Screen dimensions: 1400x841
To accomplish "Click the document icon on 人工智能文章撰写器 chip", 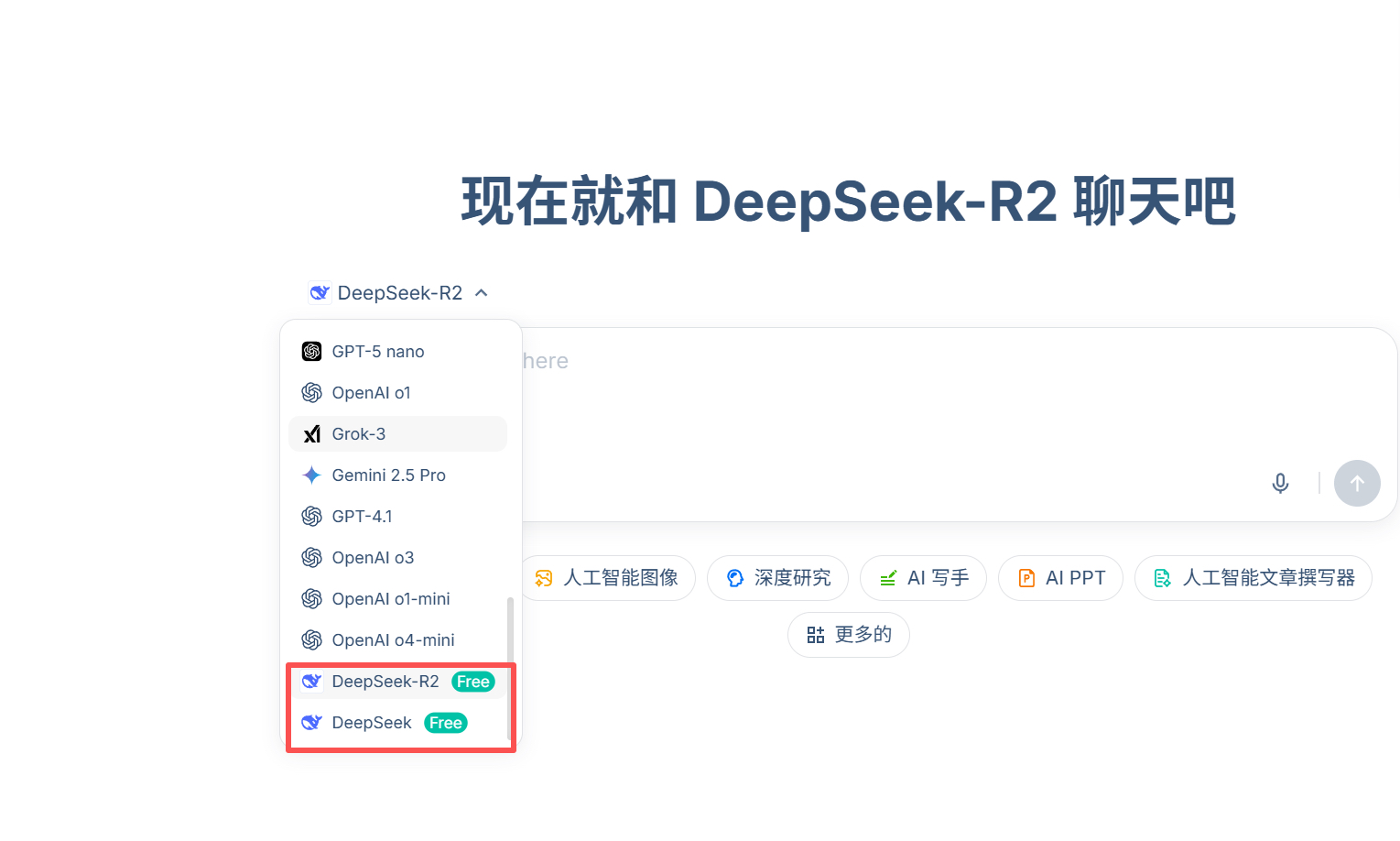I will (1163, 578).
